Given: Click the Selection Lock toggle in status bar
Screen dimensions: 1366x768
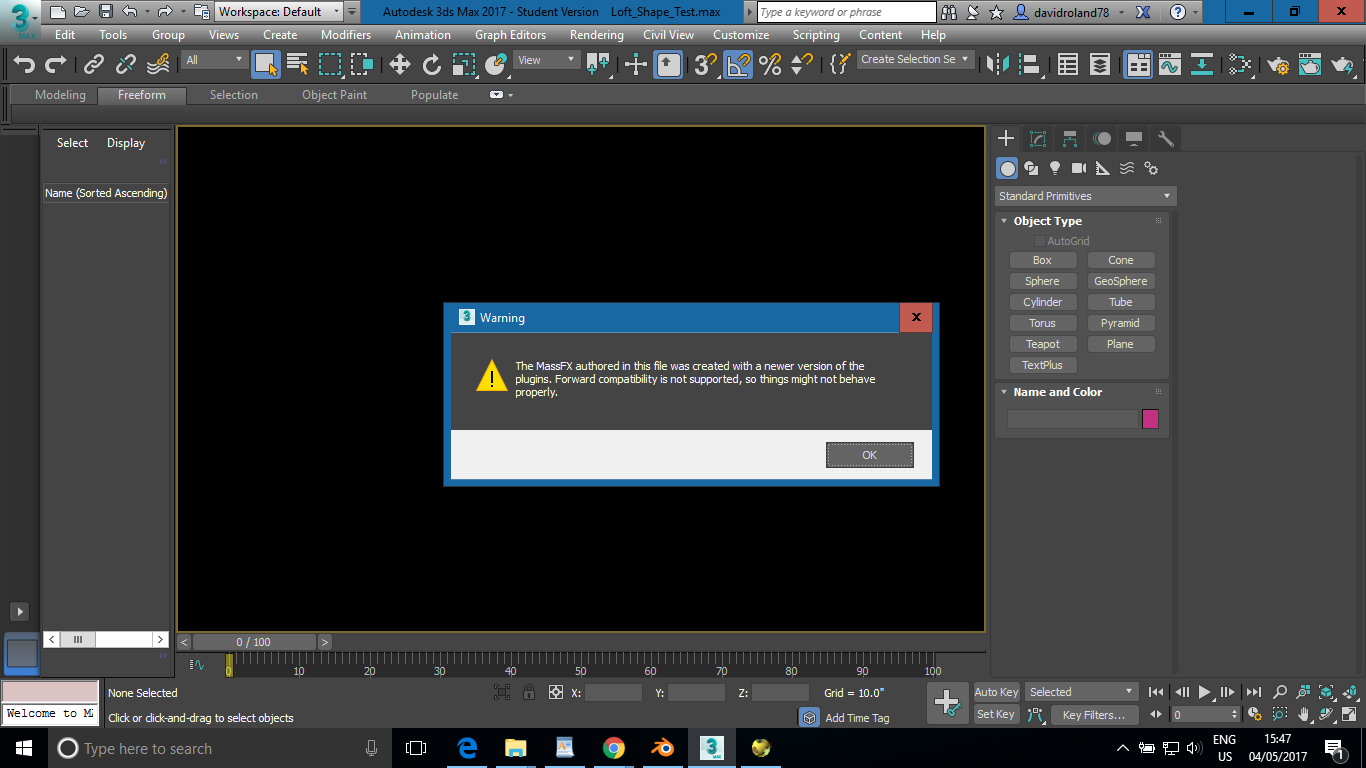Looking at the screenshot, I should tap(529, 692).
